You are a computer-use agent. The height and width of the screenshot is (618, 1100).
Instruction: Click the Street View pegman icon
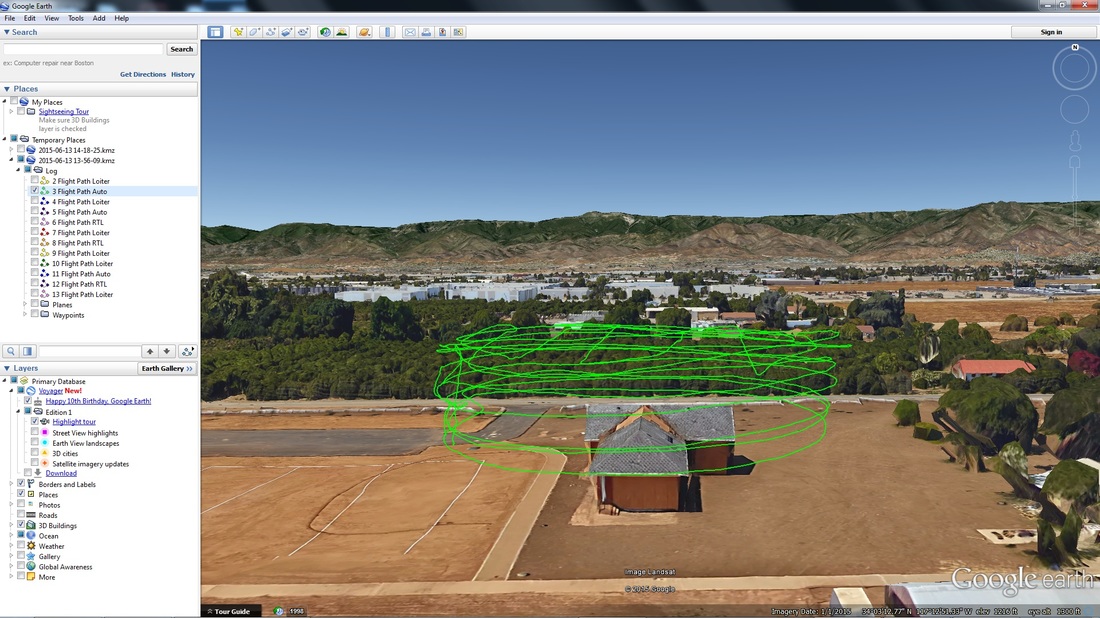click(x=1074, y=141)
